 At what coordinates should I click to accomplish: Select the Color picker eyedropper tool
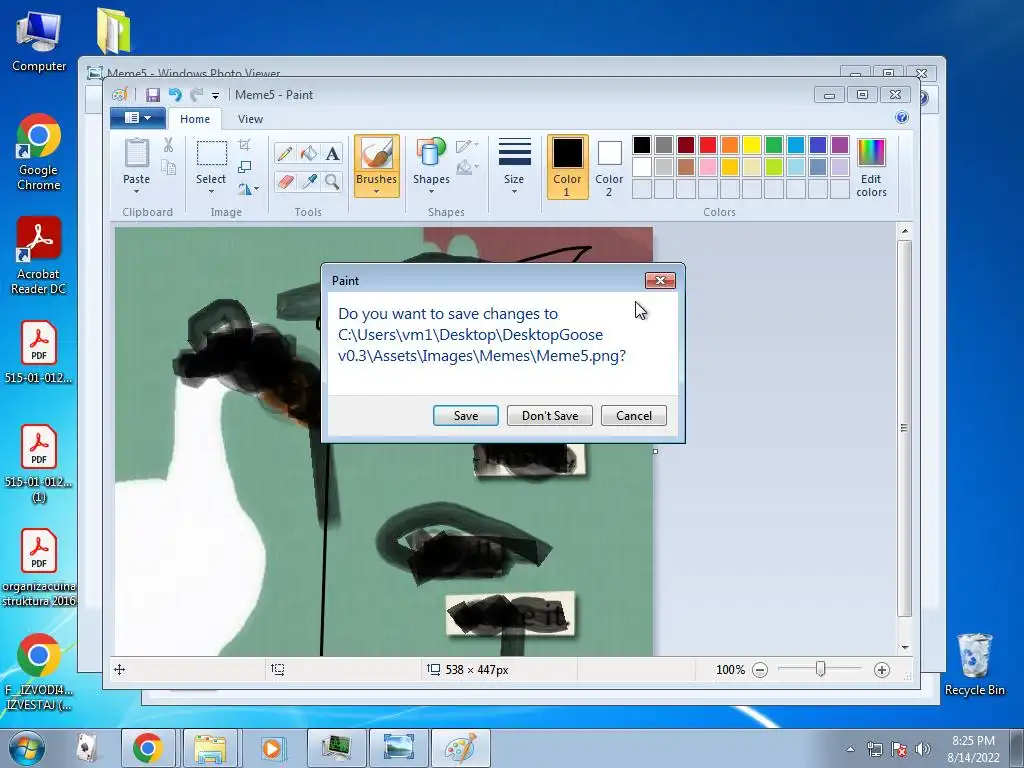point(308,181)
